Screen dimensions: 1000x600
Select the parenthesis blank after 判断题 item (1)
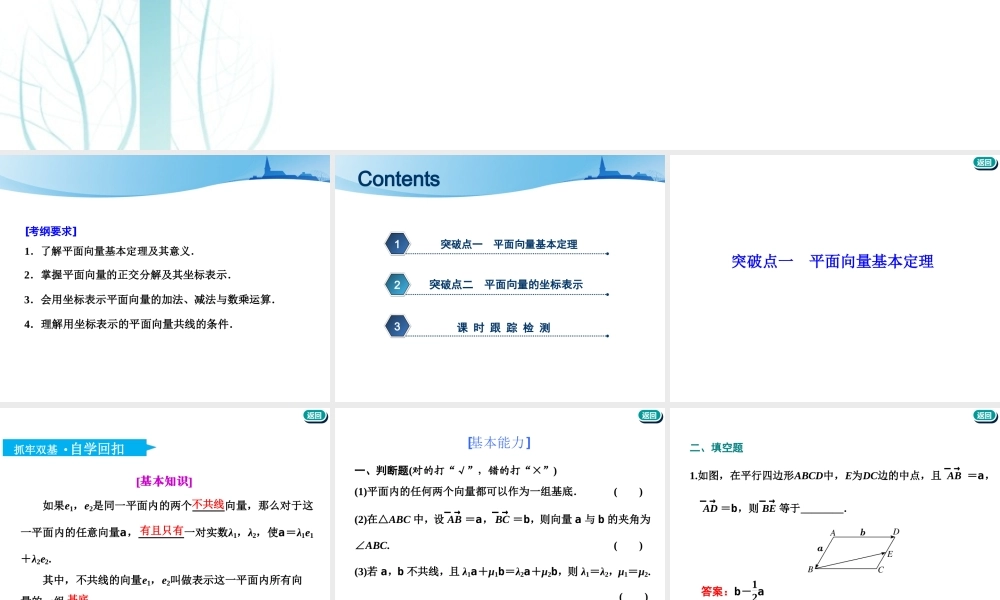coord(630,492)
